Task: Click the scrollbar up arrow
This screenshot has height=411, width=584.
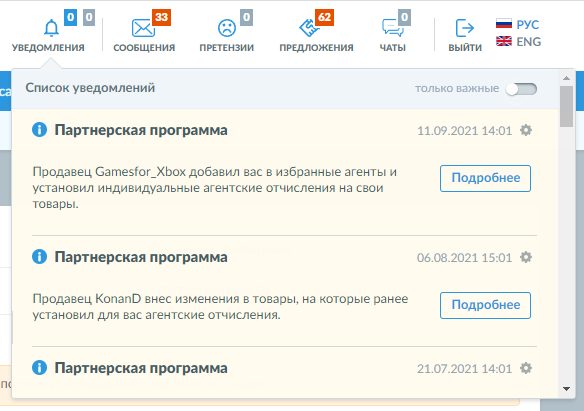Action: point(566,78)
